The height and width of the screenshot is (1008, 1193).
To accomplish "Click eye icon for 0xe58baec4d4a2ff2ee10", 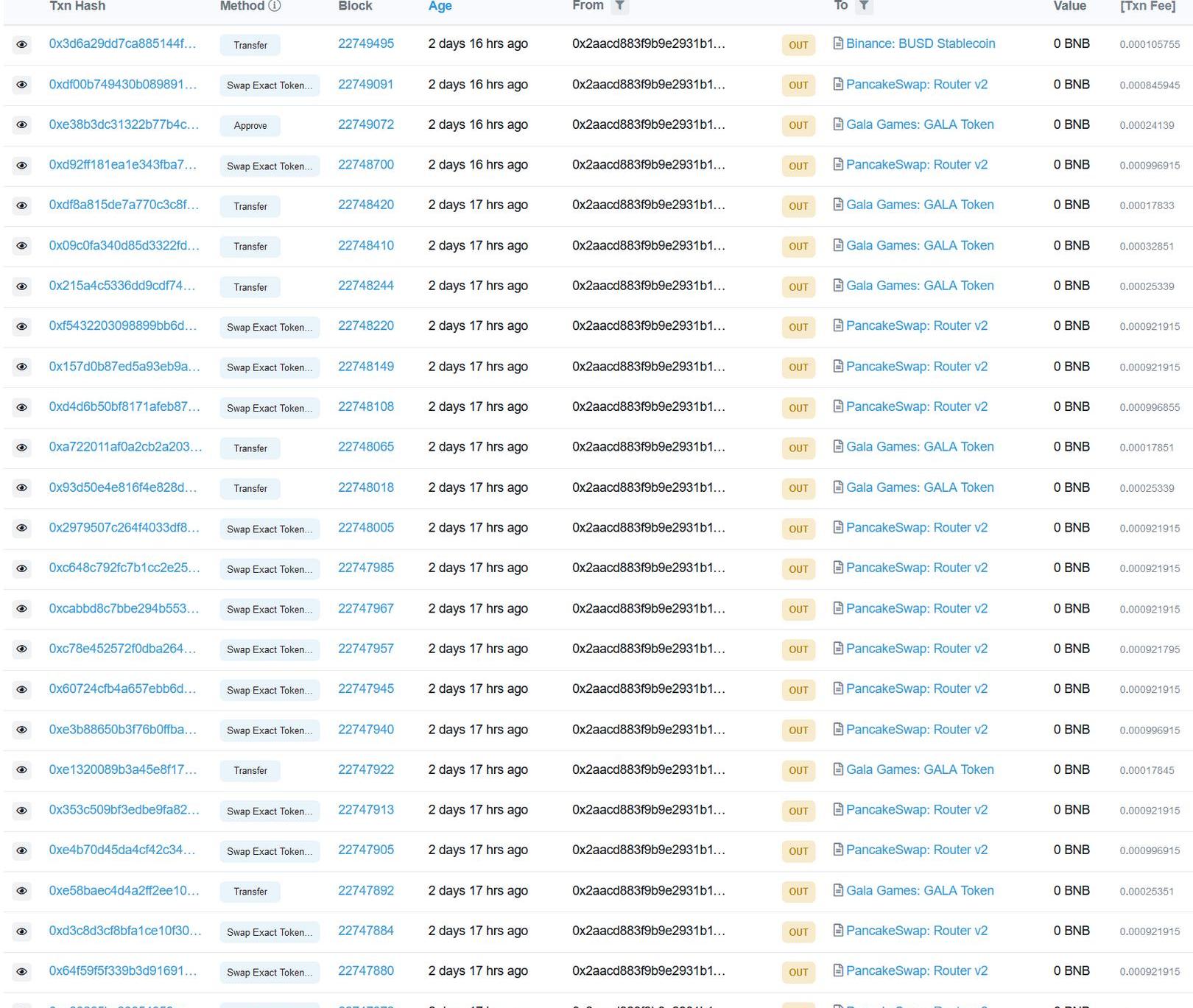I will click(x=22, y=892).
